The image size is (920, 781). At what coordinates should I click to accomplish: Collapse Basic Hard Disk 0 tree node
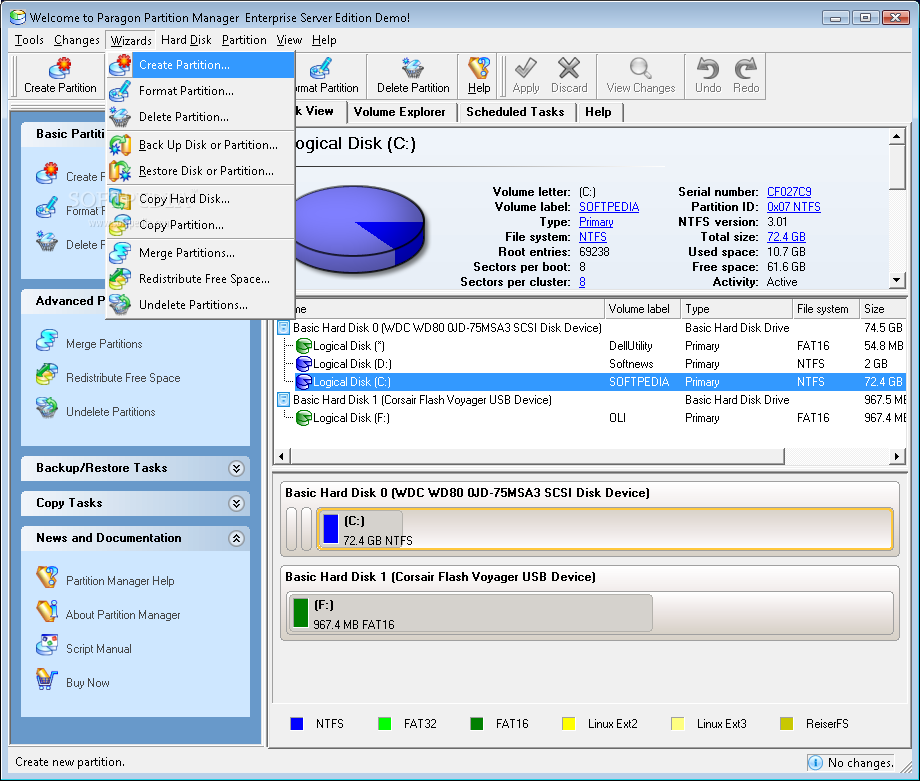tap(283, 327)
